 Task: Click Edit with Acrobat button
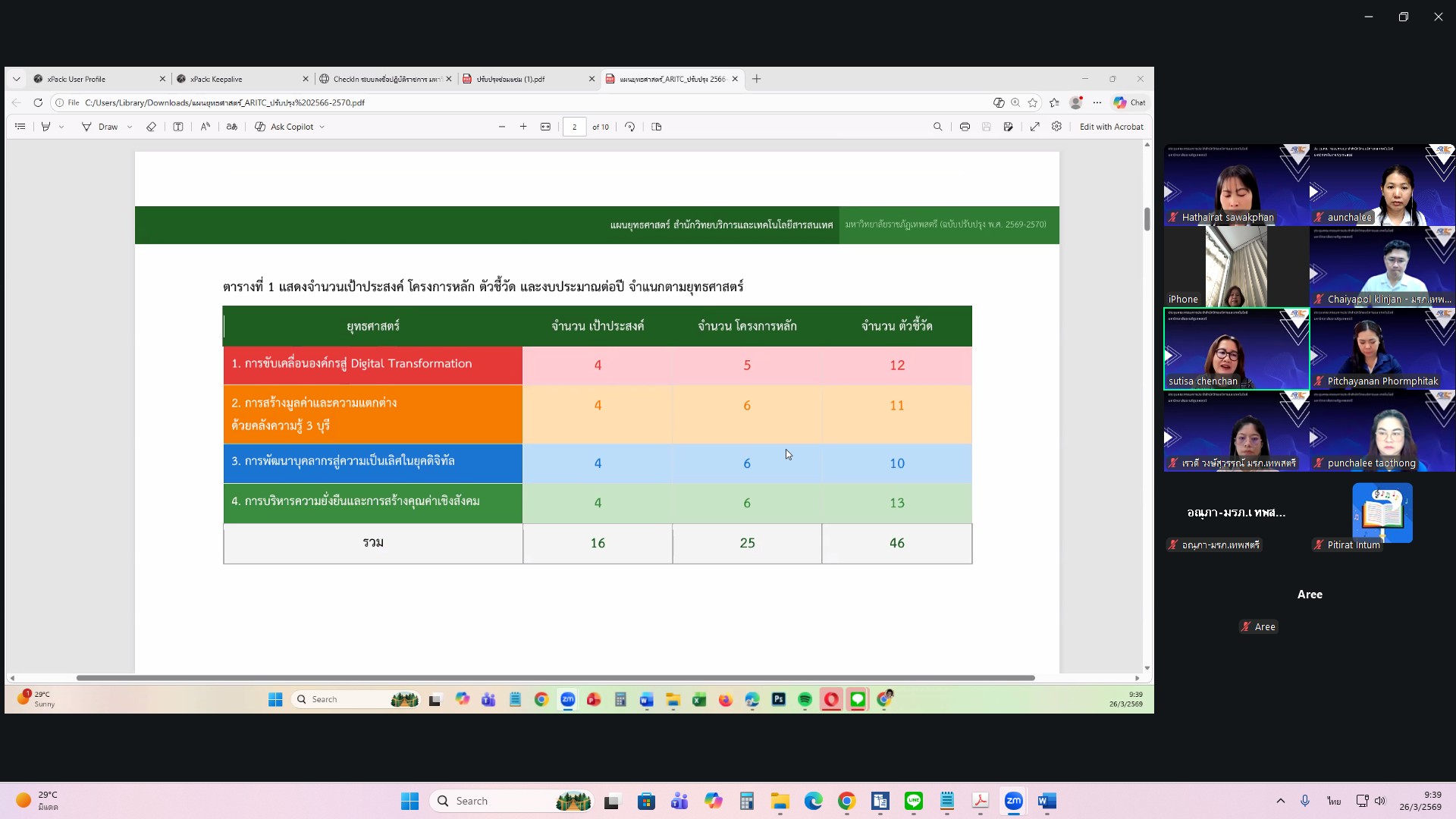(x=1111, y=127)
